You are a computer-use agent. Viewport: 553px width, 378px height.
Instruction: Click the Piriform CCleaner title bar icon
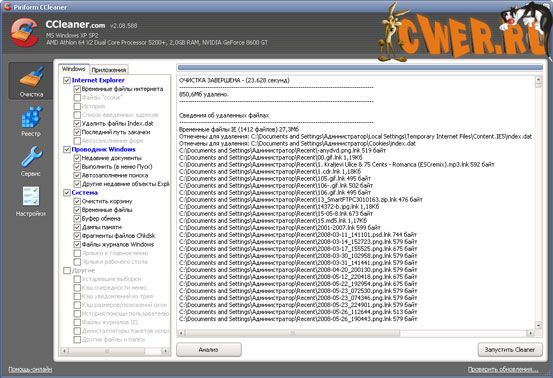(7, 6)
